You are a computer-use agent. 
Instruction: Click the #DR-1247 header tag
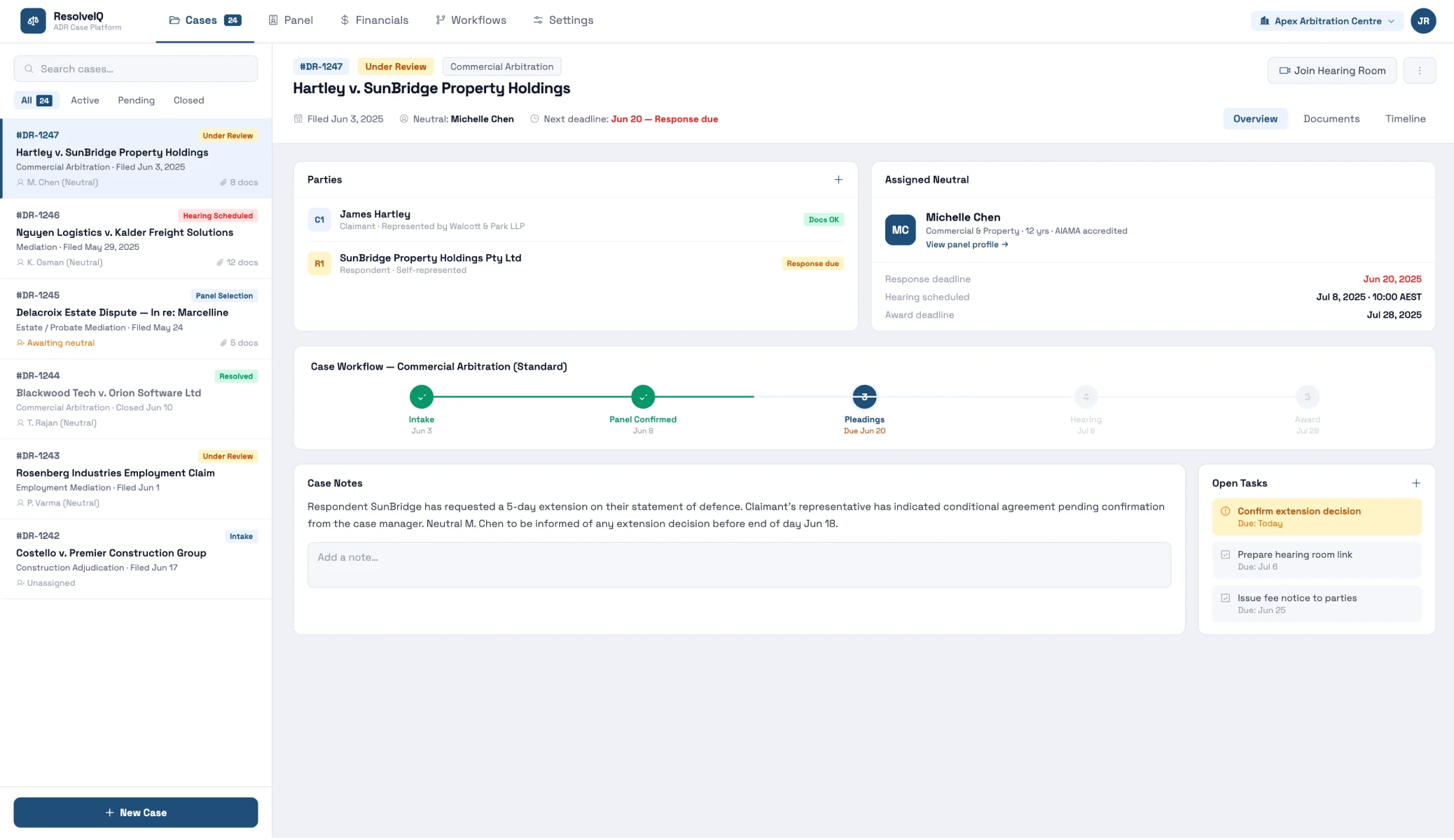pyautogui.click(x=321, y=66)
